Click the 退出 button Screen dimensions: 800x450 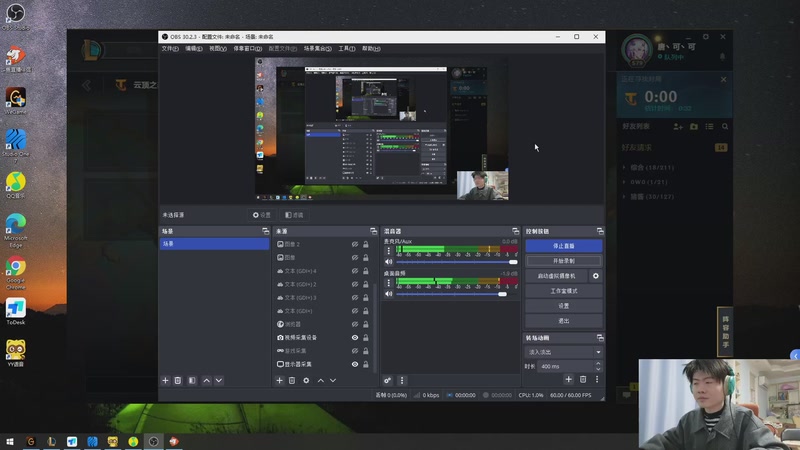[x=564, y=321]
